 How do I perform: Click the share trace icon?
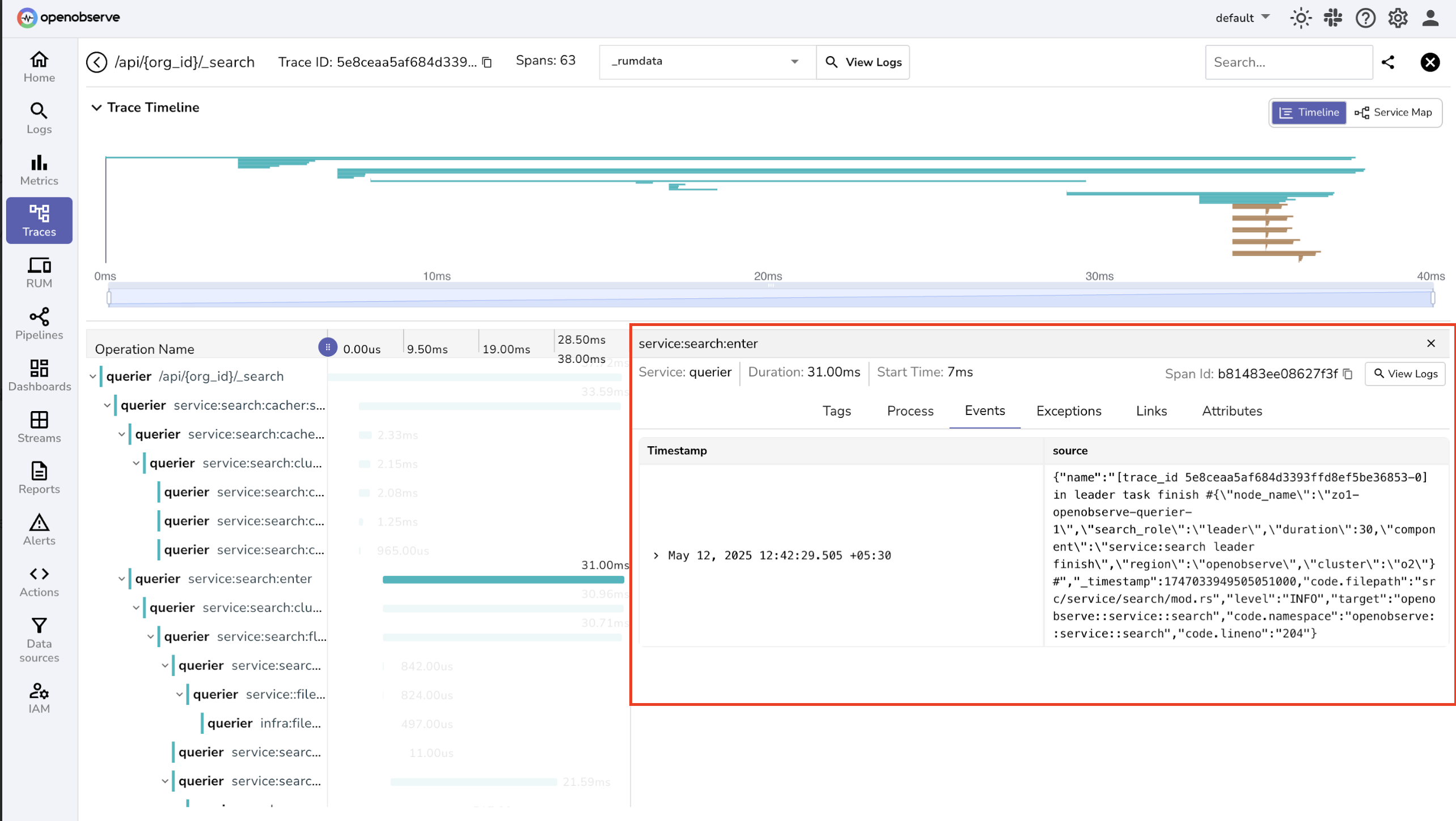1388,62
